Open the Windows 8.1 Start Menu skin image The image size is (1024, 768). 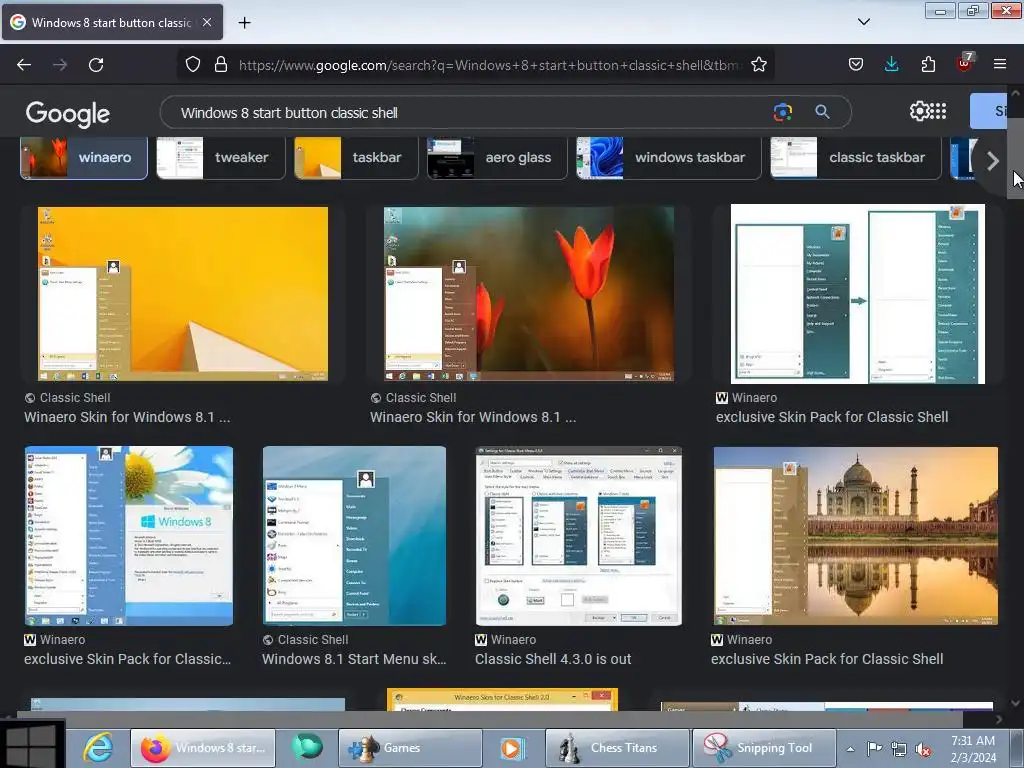pos(355,536)
